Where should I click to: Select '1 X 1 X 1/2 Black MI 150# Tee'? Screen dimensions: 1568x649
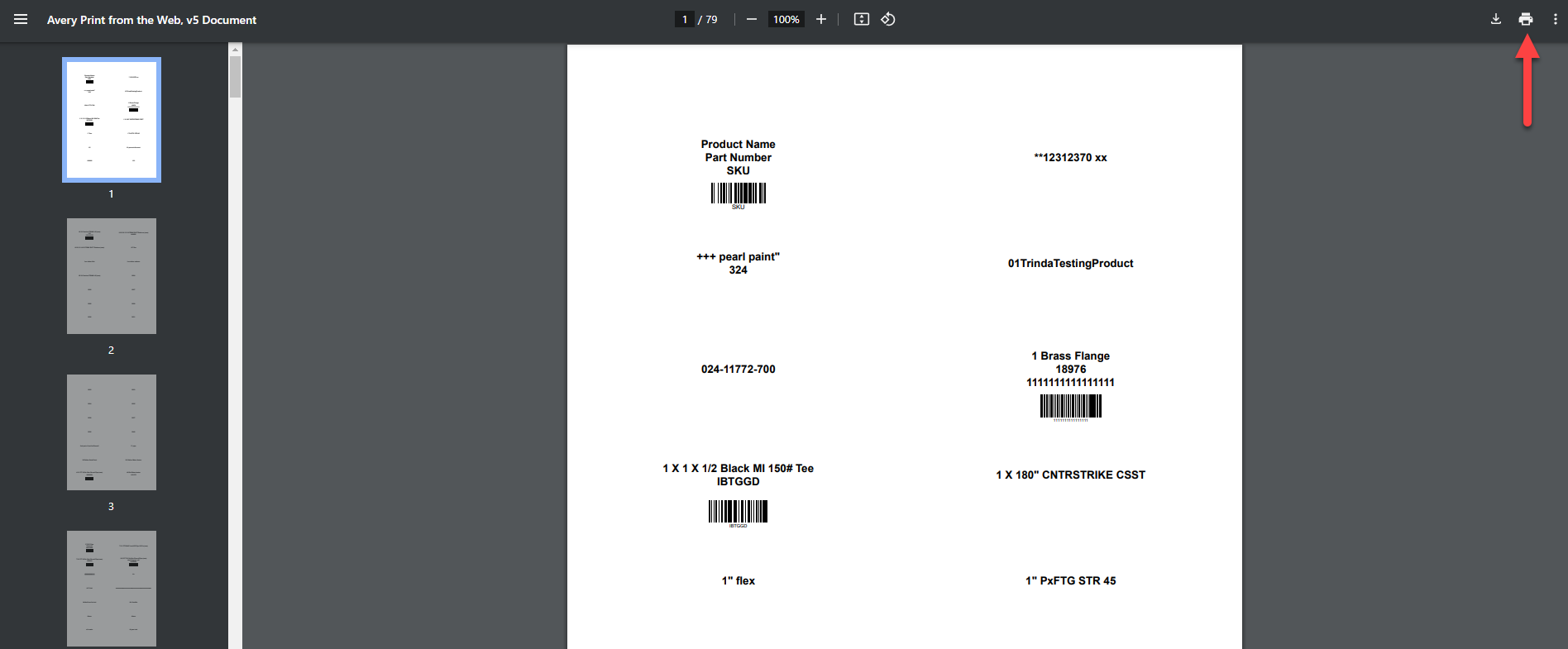tap(739, 468)
